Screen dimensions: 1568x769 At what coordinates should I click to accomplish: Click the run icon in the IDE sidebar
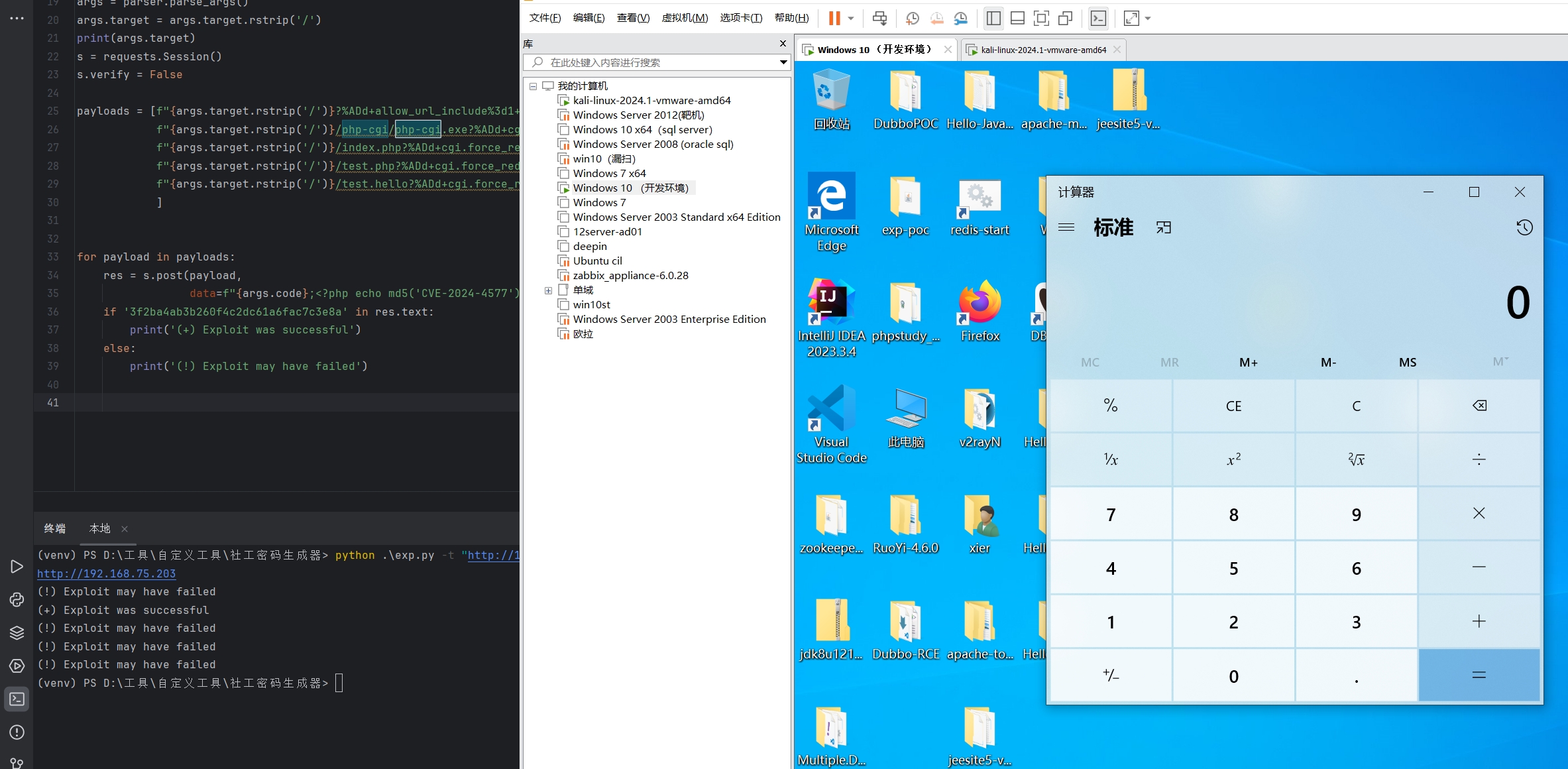coord(17,567)
